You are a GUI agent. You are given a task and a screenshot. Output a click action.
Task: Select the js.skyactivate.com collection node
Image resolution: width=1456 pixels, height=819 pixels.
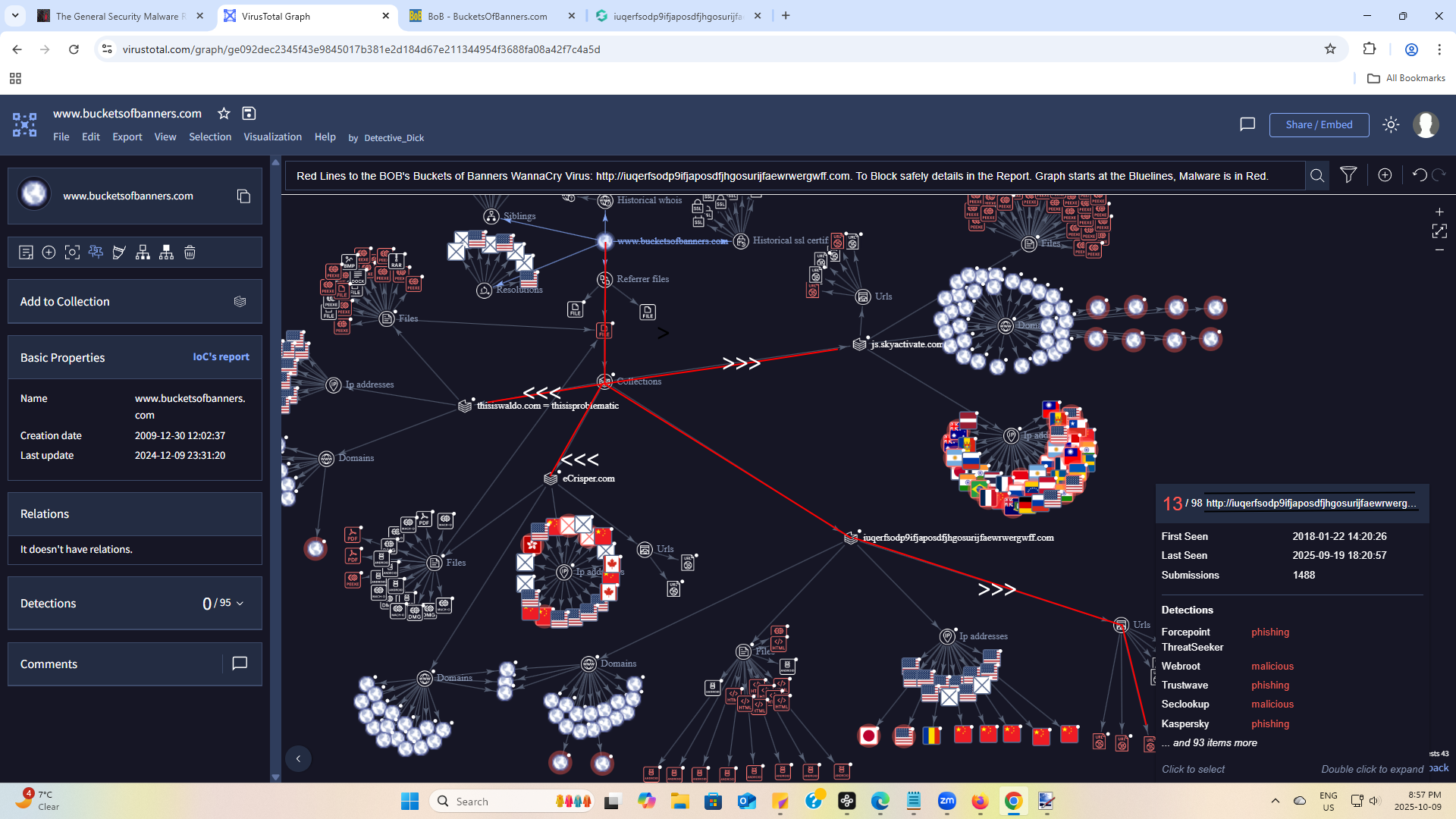tap(859, 344)
